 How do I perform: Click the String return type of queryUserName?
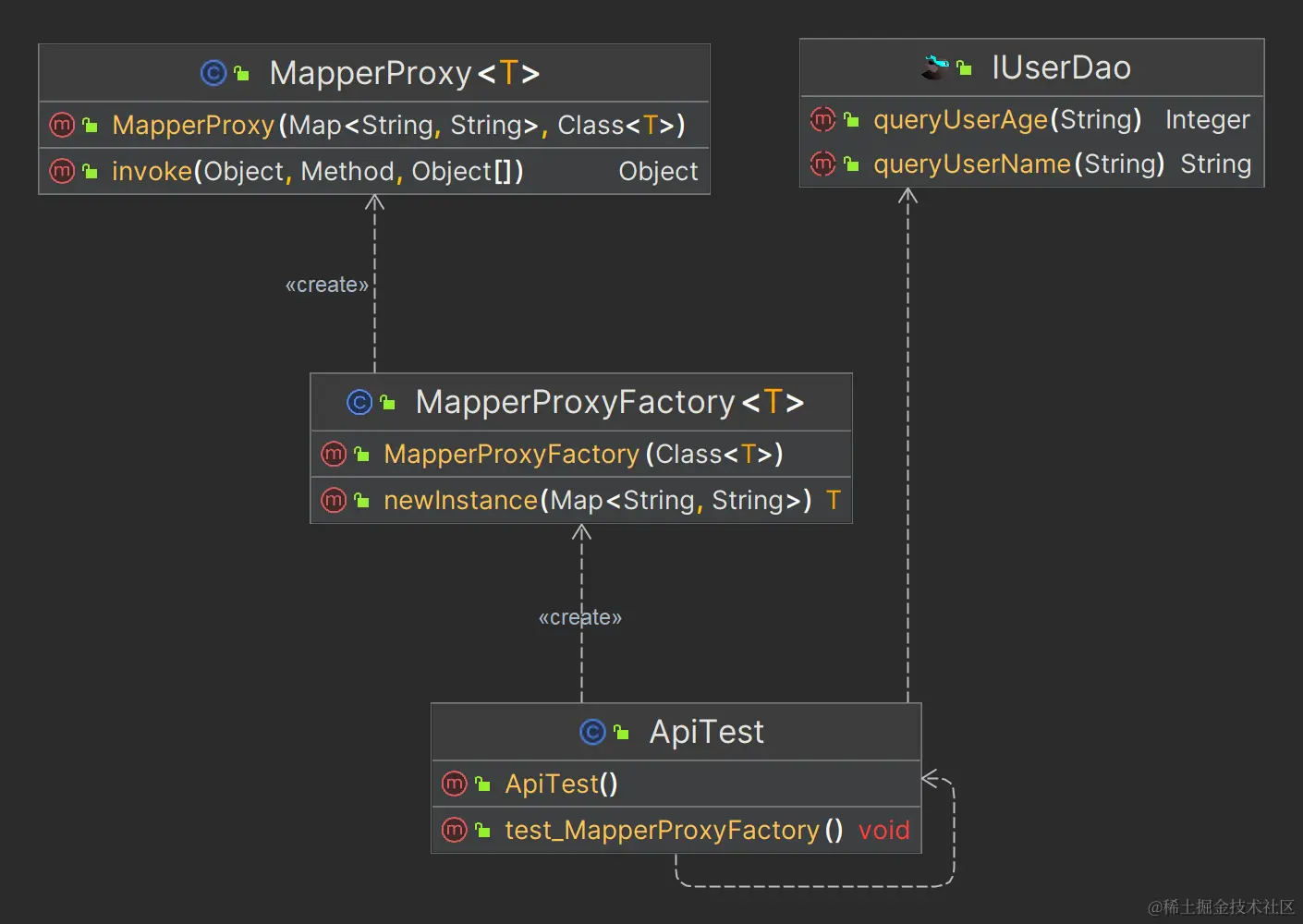click(x=1215, y=164)
